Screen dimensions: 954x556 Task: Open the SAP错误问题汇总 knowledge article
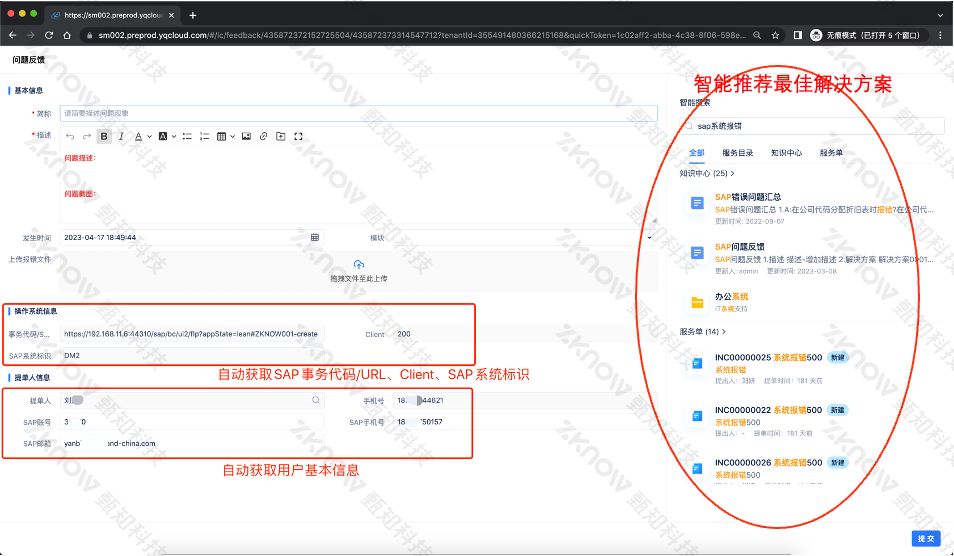click(x=747, y=197)
